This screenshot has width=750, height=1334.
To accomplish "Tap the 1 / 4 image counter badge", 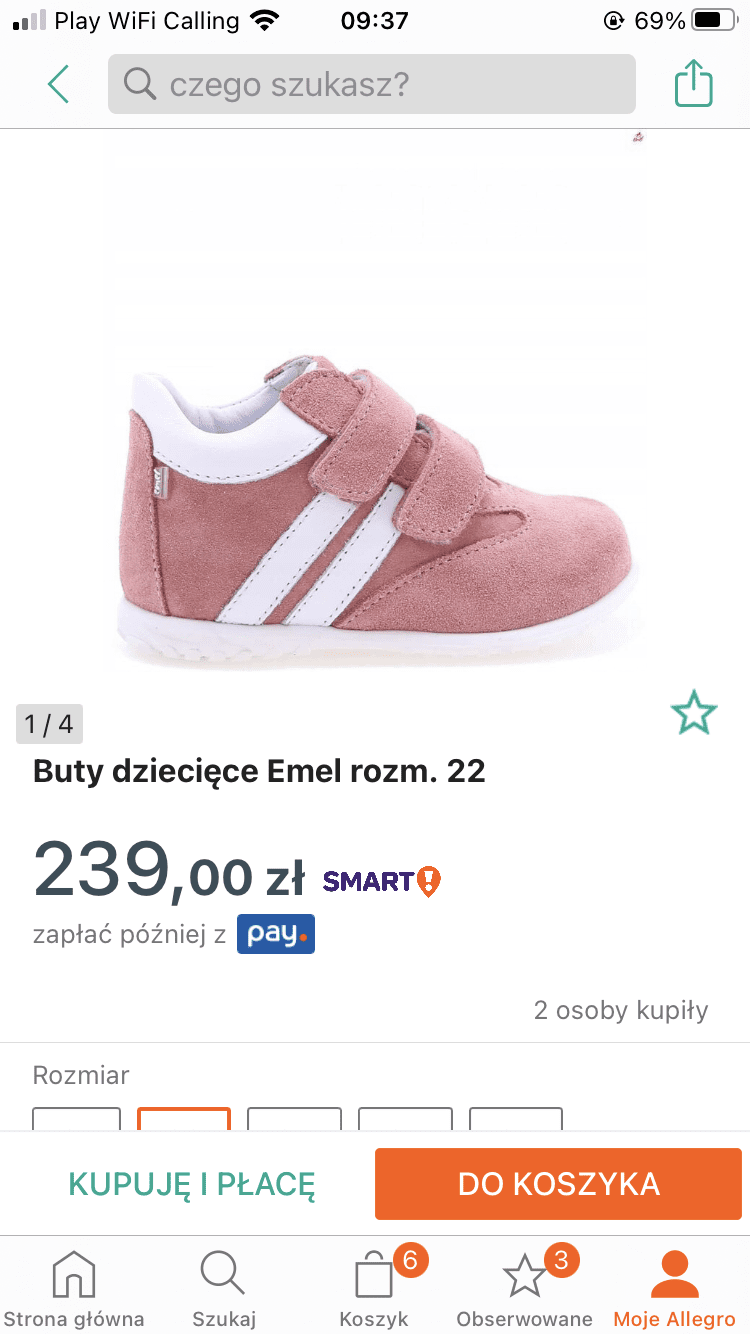I will click(49, 724).
